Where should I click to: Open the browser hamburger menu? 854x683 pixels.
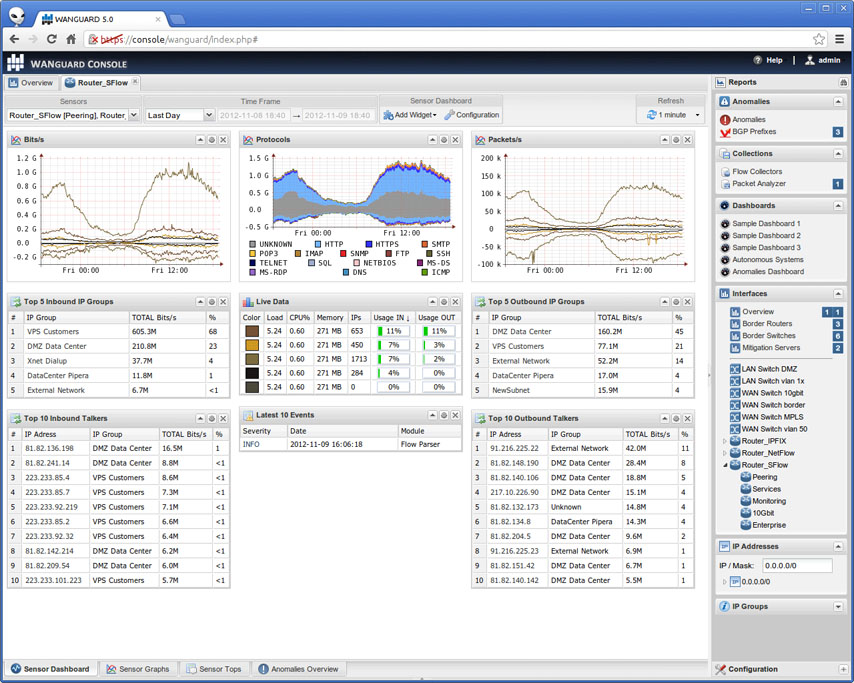click(x=839, y=39)
